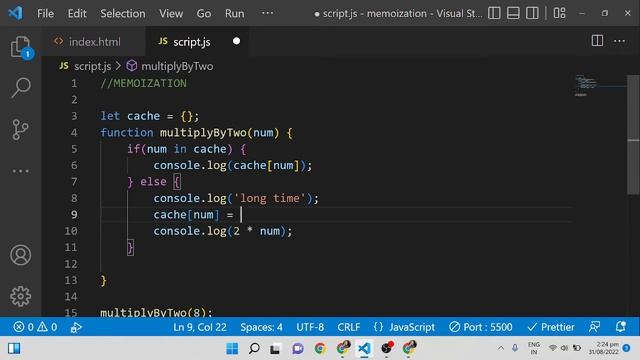Toggle the primary side bar layout icon
The height and width of the screenshot is (360, 640).
[494, 13]
